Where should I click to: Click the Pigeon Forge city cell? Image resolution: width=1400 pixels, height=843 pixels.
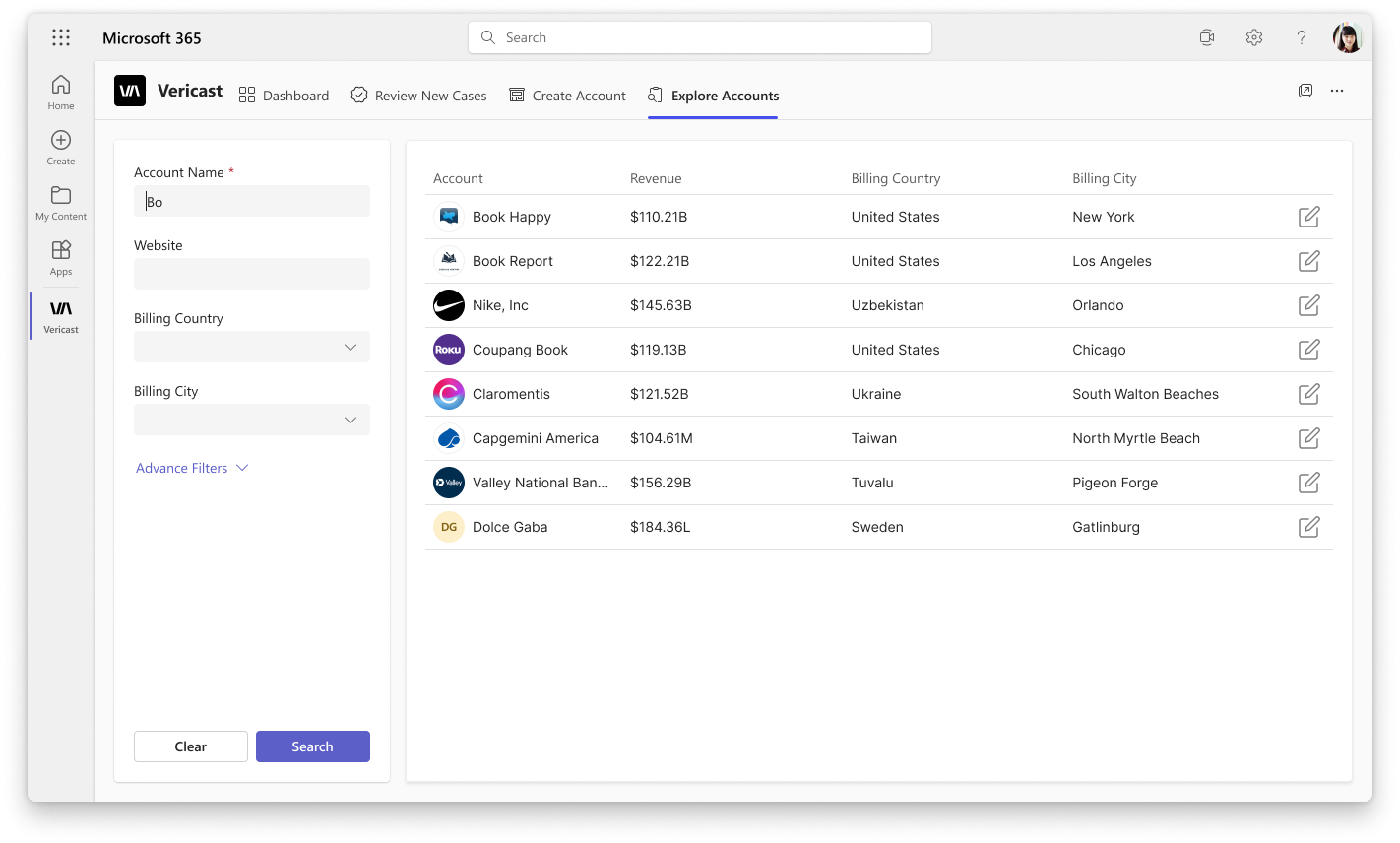pos(1115,483)
